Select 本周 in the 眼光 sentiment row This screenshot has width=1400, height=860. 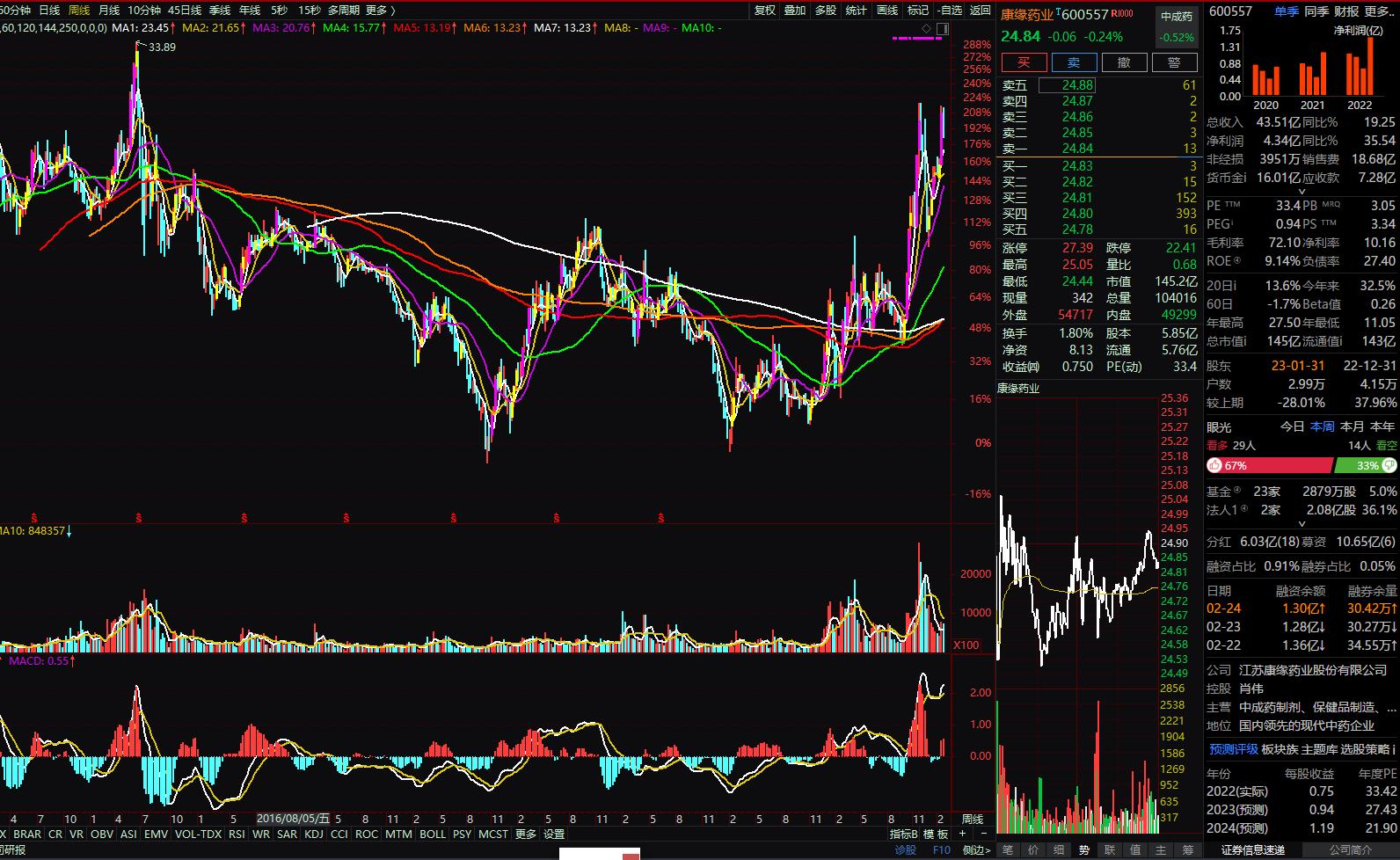tap(1323, 426)
